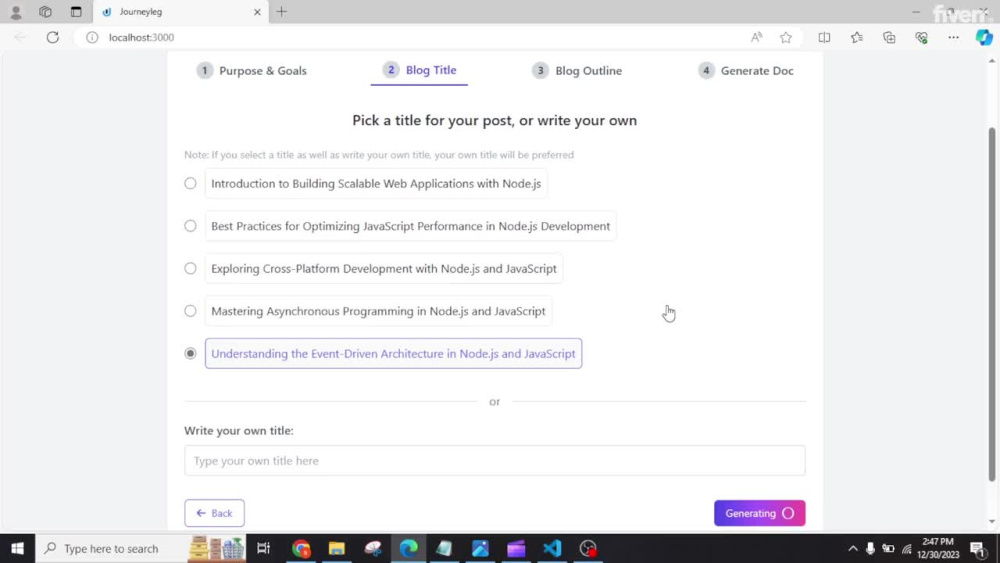Select radio for Exploring Cross-Platform Development

point(190,268)
